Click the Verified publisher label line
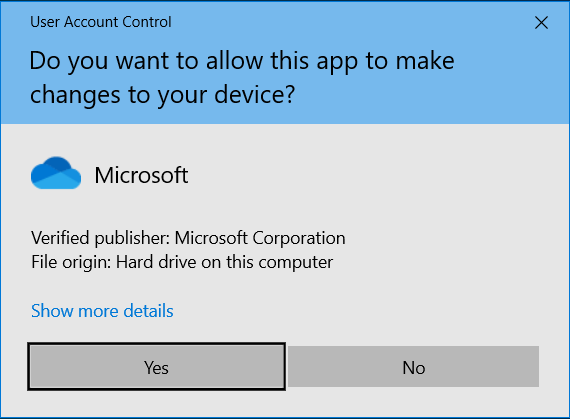570x419 pixels. pos(188,238)
